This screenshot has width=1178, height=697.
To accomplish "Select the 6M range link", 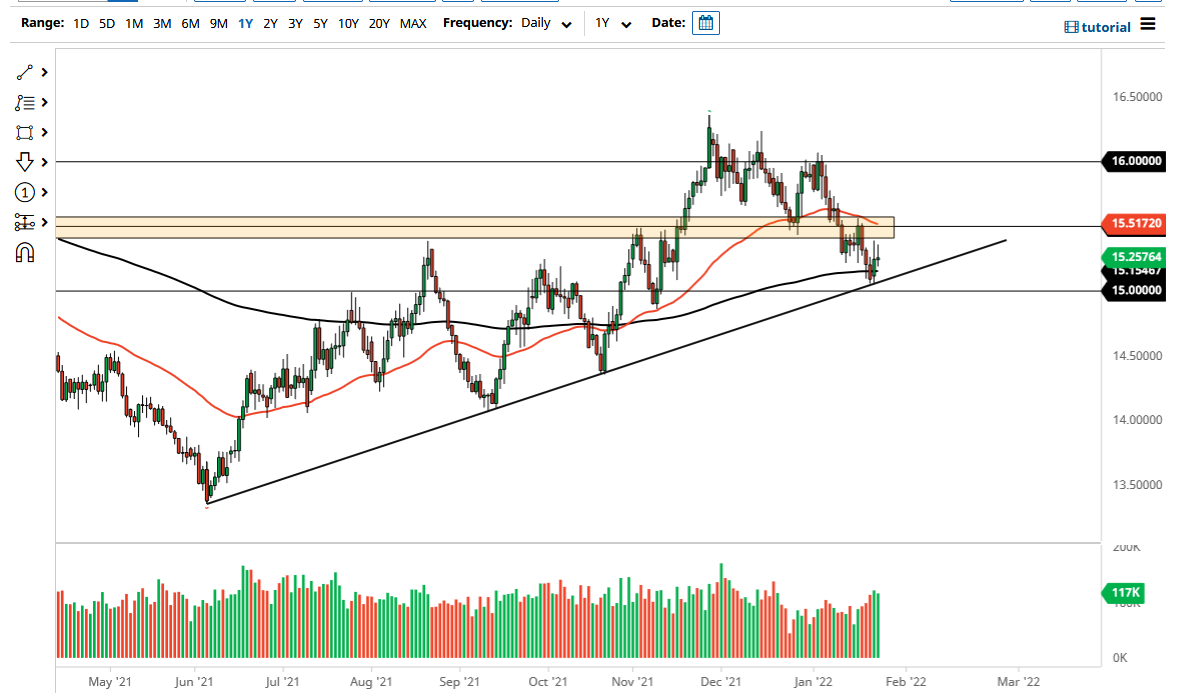I will point(190,23).
